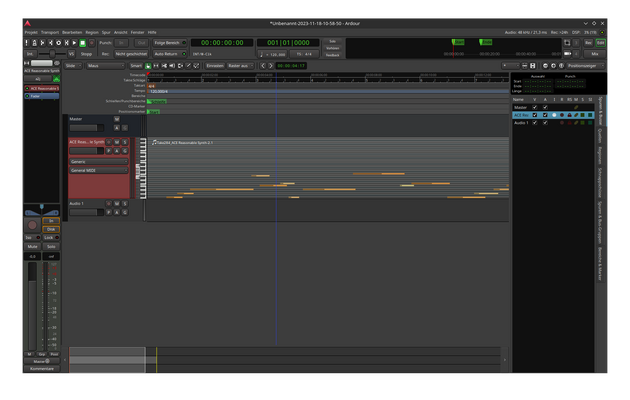Switch to the Mix window button
630x400 pixels.
tap(595, 54)
